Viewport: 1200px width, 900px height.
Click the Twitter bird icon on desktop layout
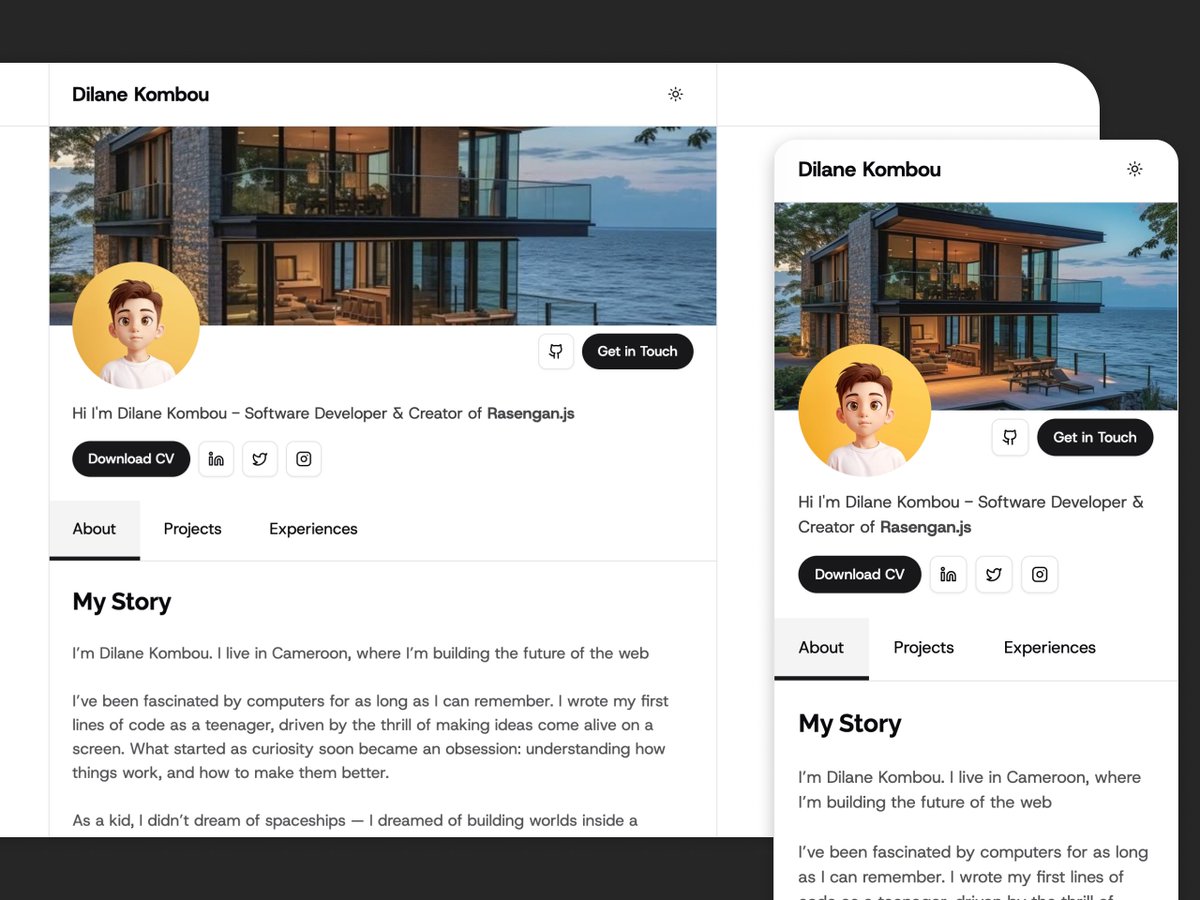click(x=260, y=458)
